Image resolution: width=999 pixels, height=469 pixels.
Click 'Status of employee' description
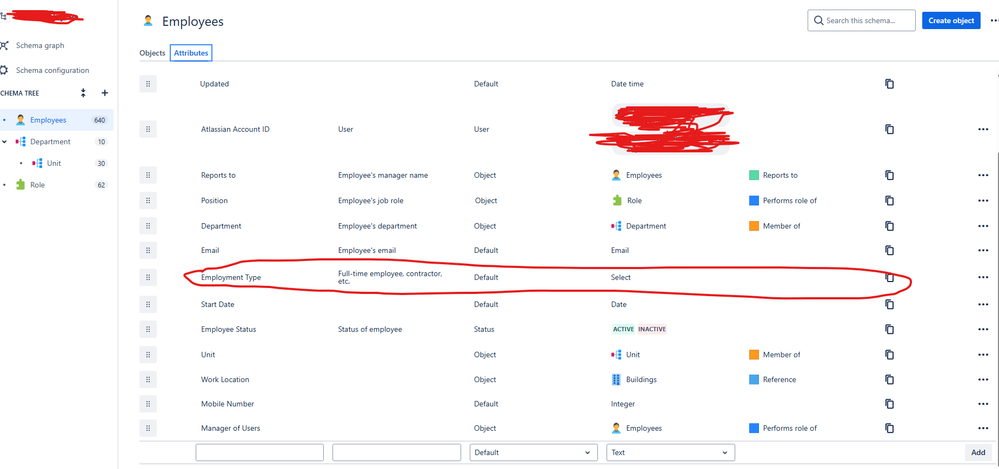pos(370,329)
